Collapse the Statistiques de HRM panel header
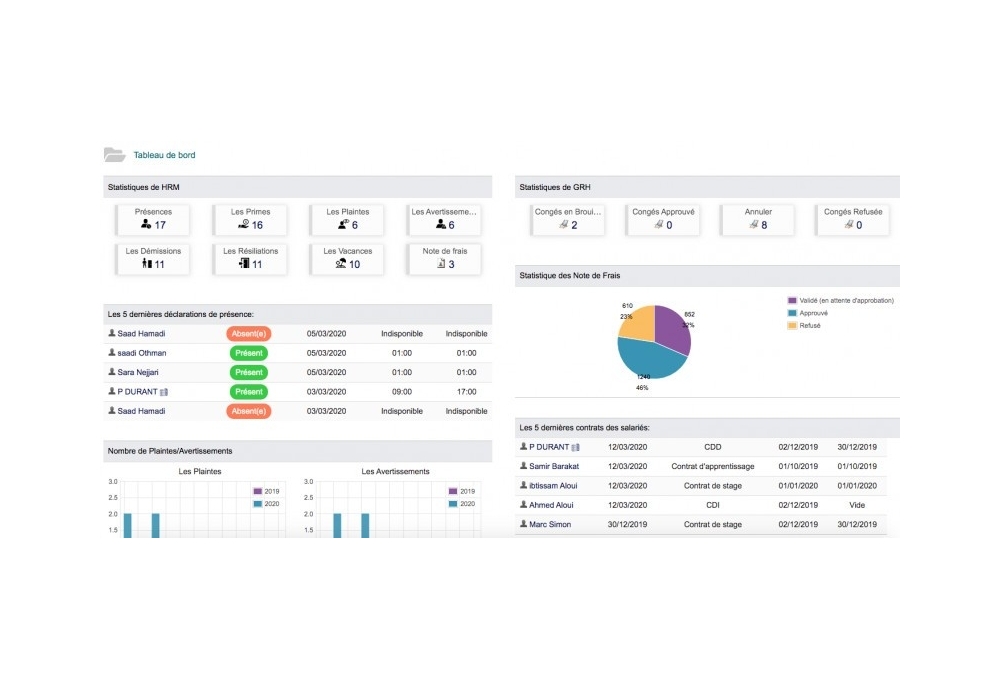The height and width of the screenshot is (679, 1000). click(x=298, y=186)
